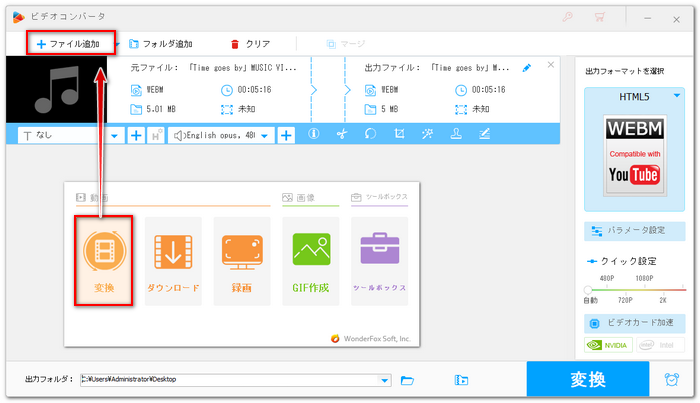Click the scissors trim icon
The height and width of the screenshot is (403, 700).
pyautogui.click(x=341, y=134)
